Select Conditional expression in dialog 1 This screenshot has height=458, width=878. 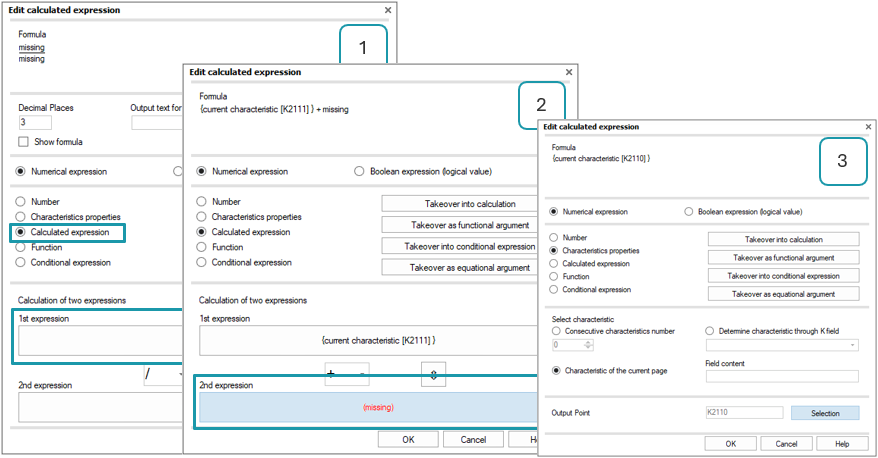click(x=20, y=262)
